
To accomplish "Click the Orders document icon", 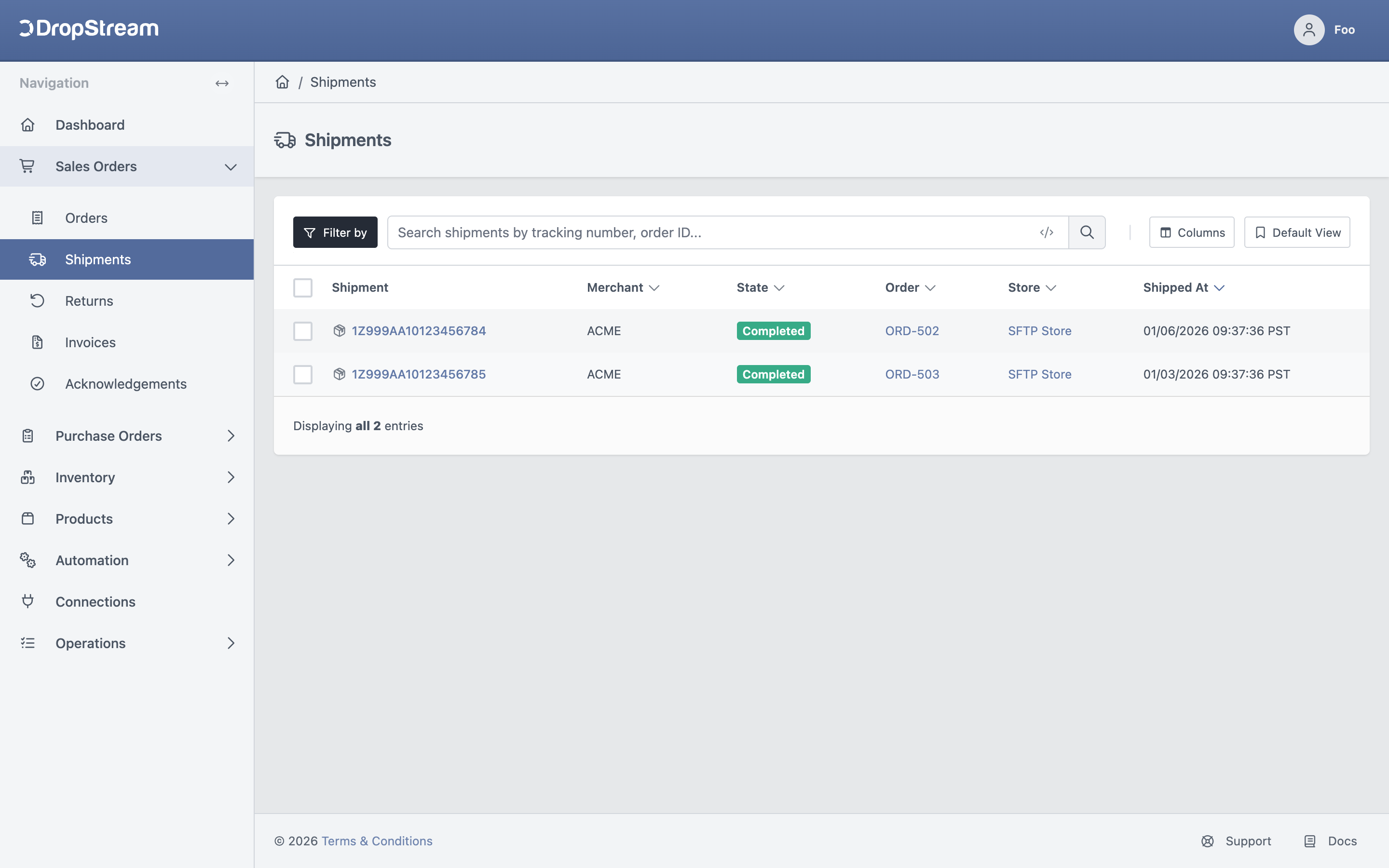I will click(x=37, y=217).
